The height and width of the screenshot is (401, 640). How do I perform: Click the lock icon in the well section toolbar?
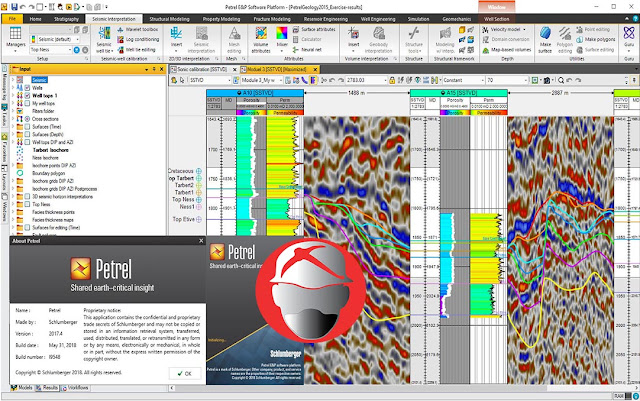392,80
